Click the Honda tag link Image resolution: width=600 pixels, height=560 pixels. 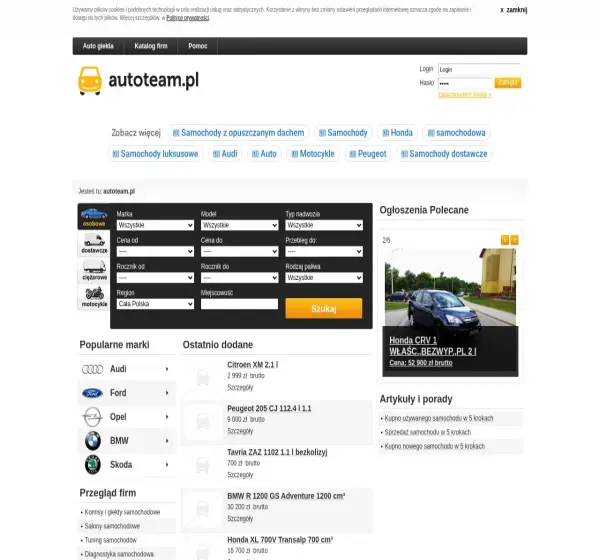[x=398, y=133]
